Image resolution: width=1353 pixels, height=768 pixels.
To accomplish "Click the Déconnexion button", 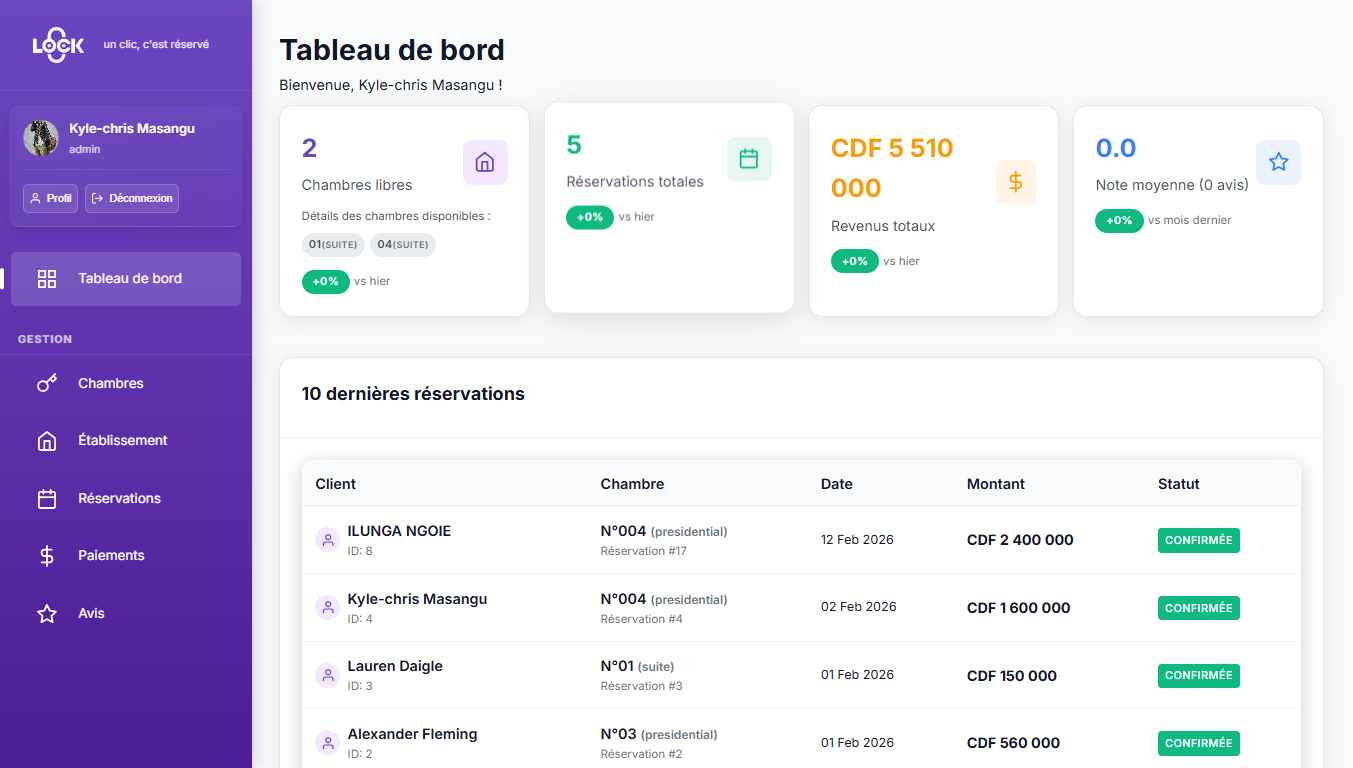I will [132, 198].
